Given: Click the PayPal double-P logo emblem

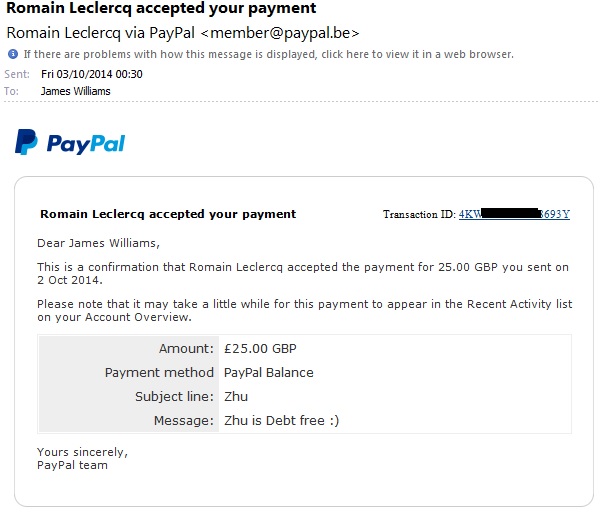Looking at the screenshot, I should tap(26, 143).
